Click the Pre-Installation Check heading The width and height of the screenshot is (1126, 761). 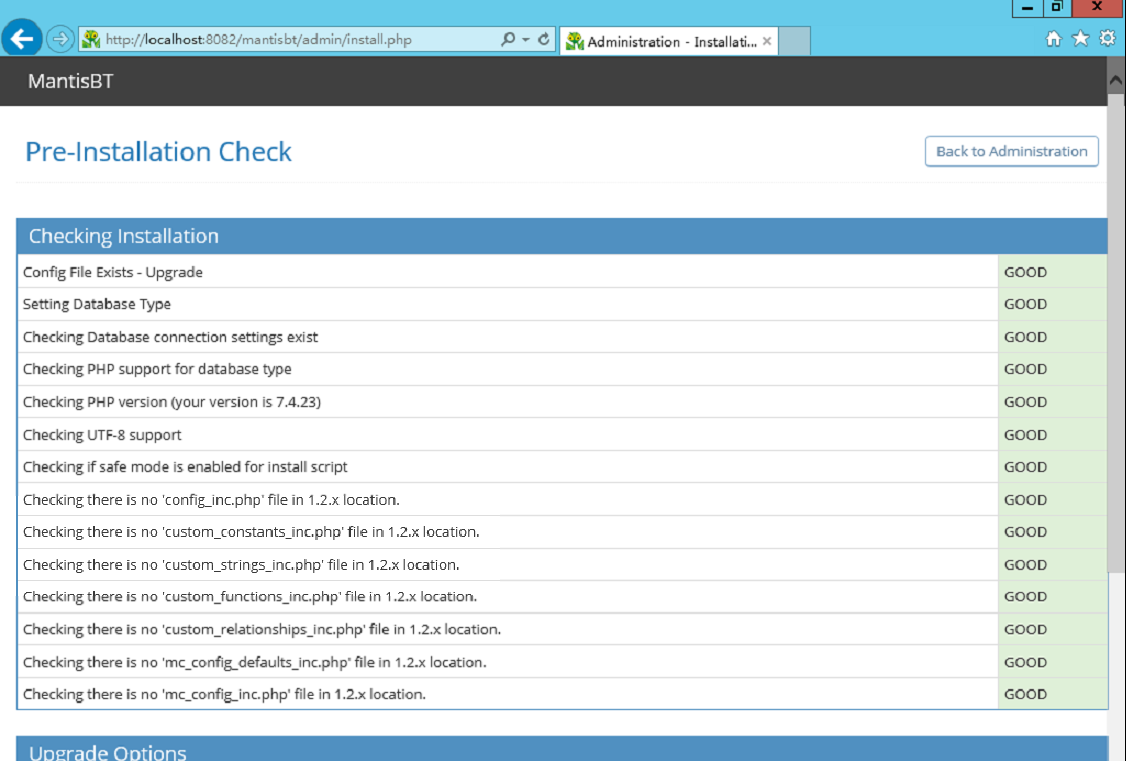point(159,151)
